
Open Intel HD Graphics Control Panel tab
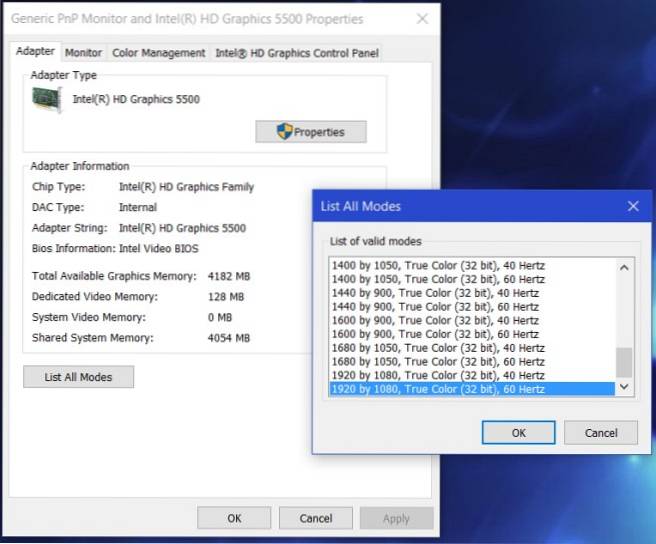pos(297,53)
